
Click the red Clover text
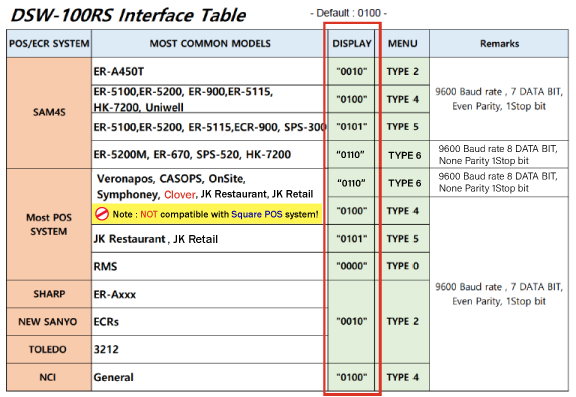[180, 194]
